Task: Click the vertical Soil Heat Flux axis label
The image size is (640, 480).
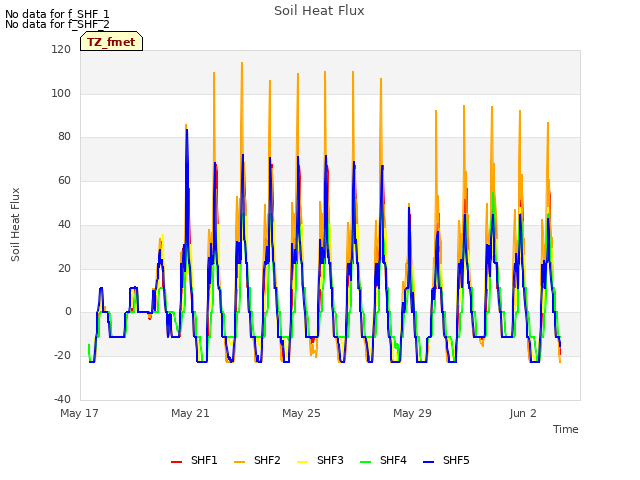Action: [x=15, y=225]
